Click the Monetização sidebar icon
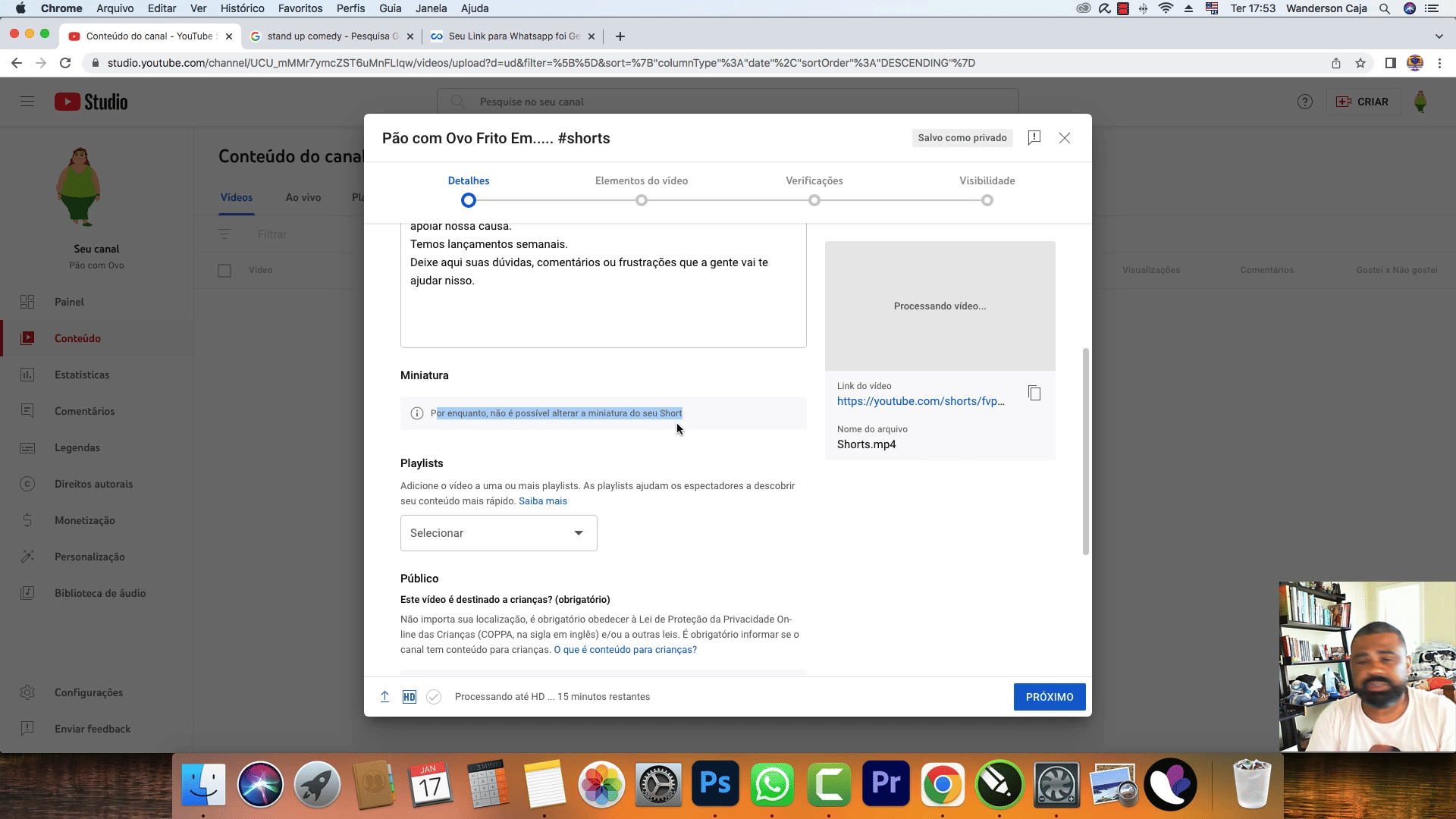 pos(27,520)
